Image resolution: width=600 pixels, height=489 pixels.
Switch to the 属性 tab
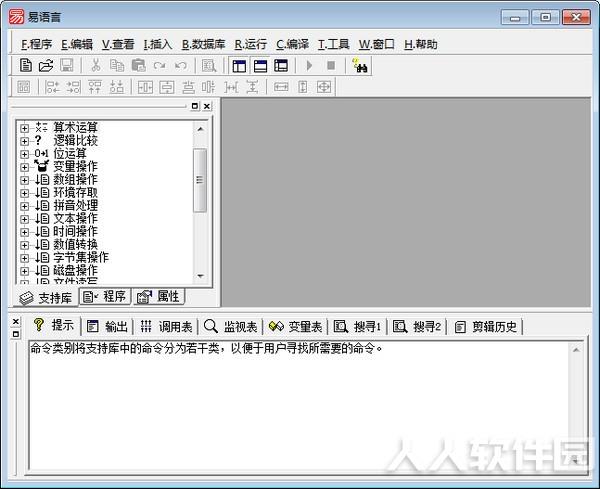click(x=159, y=297)
